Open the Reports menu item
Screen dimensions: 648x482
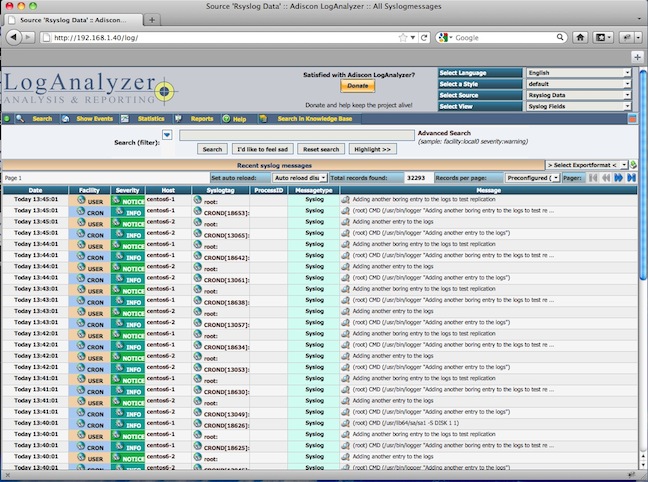[202, 119]
